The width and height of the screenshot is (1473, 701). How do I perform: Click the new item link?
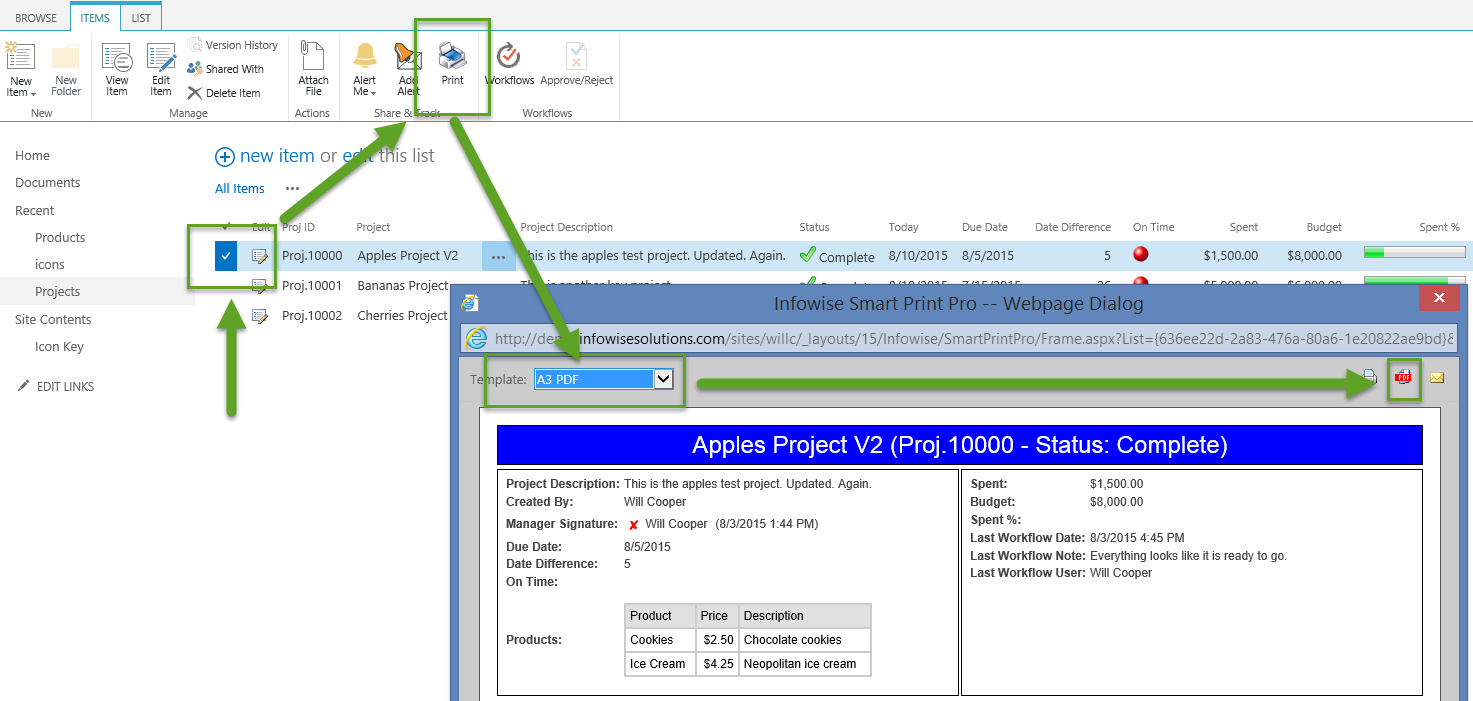[277, 156]
